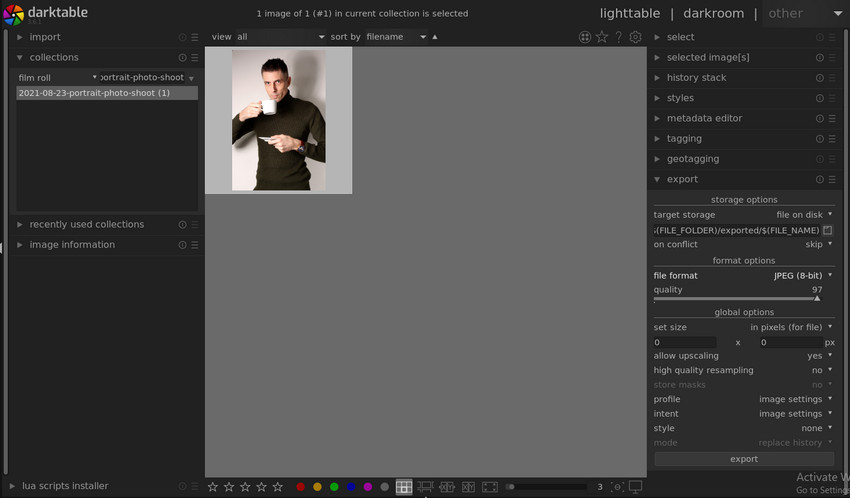Toggle green color label
Screen dimensions: 850x498
point(334,487)
